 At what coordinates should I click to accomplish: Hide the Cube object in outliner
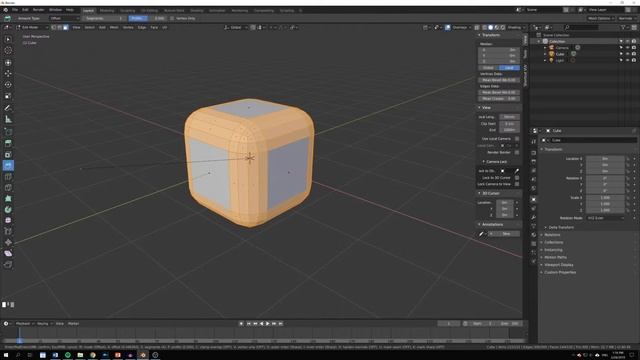(627, 54)
